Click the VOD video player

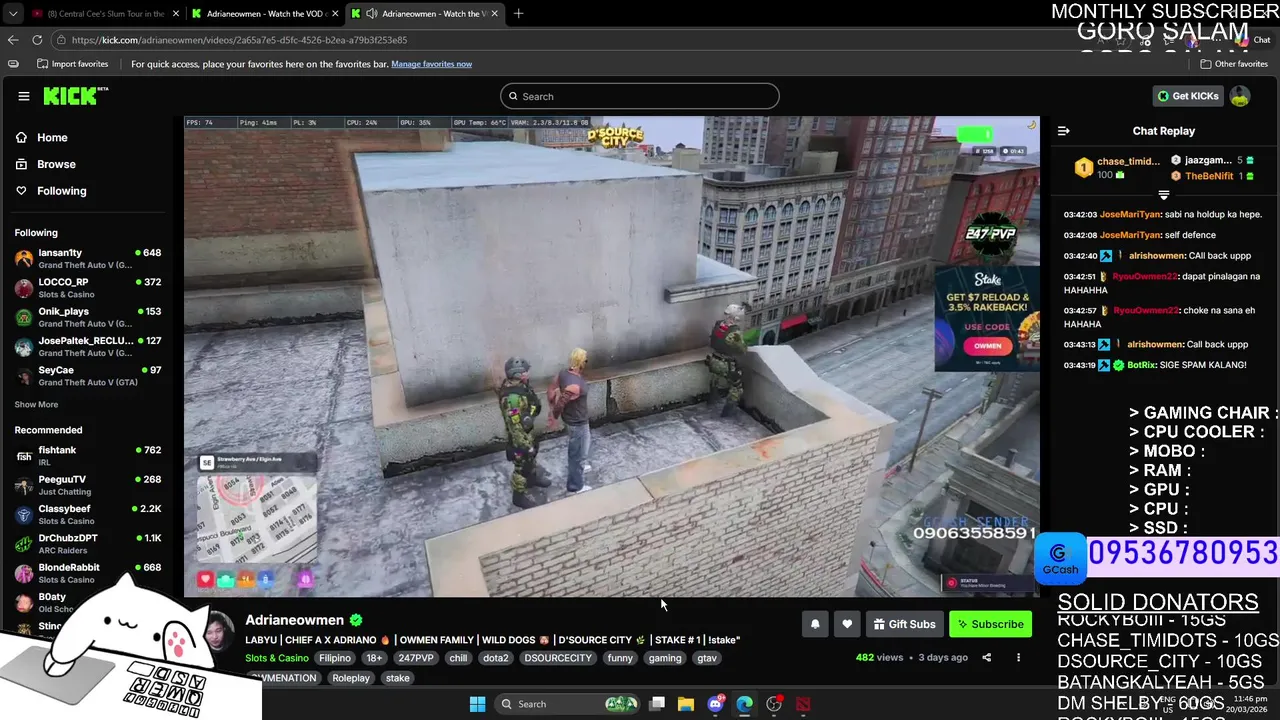[612, 356]
